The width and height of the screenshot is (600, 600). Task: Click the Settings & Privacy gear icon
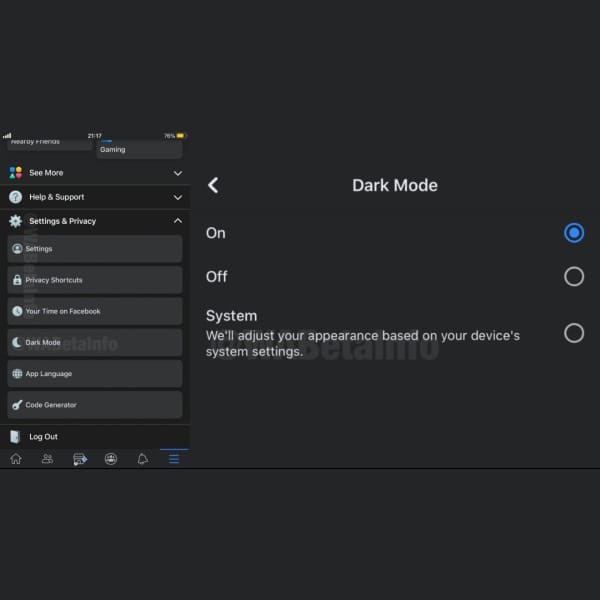(16, 221)
